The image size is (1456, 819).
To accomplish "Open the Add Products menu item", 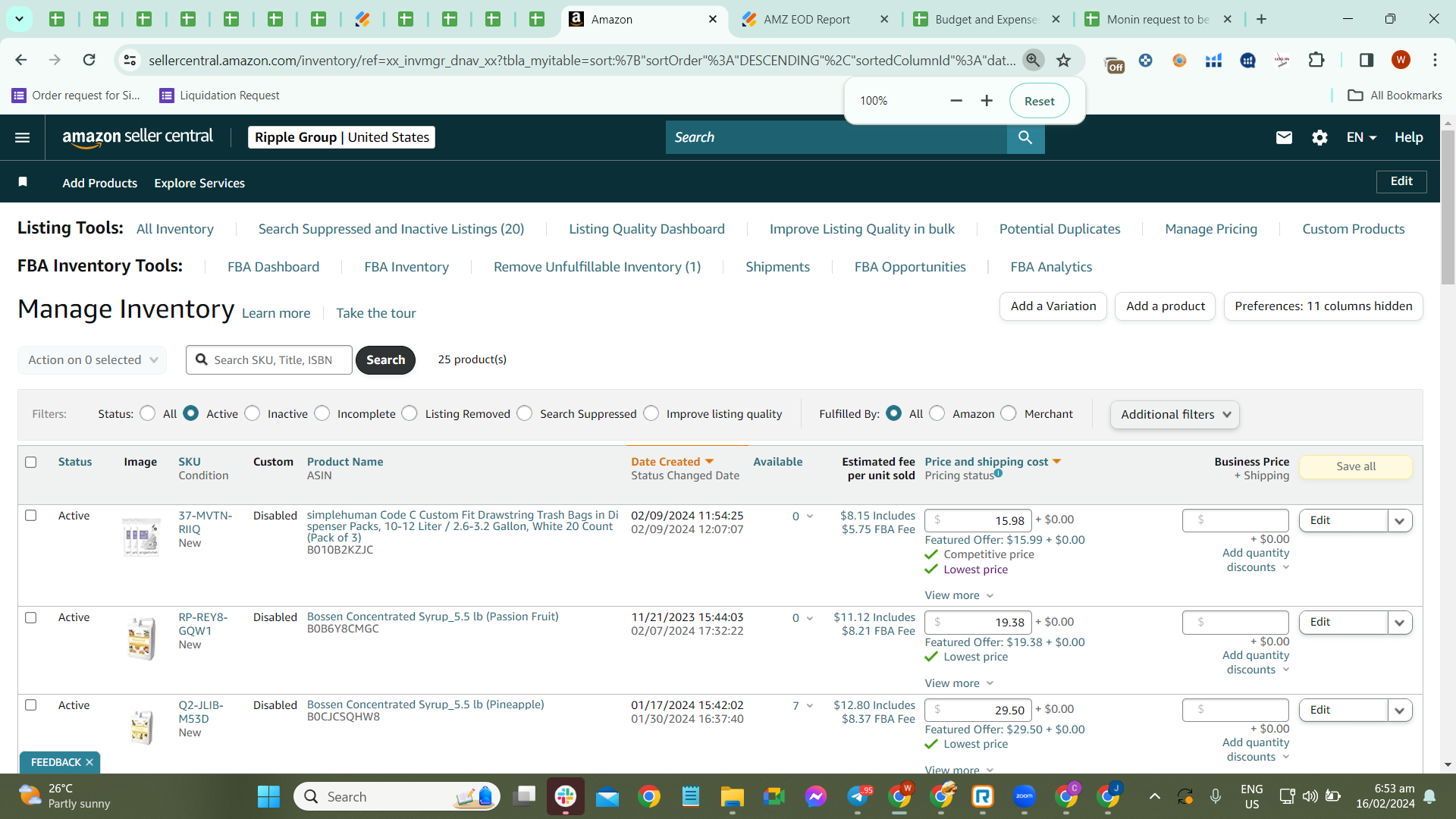I will (x=100, y=183).
